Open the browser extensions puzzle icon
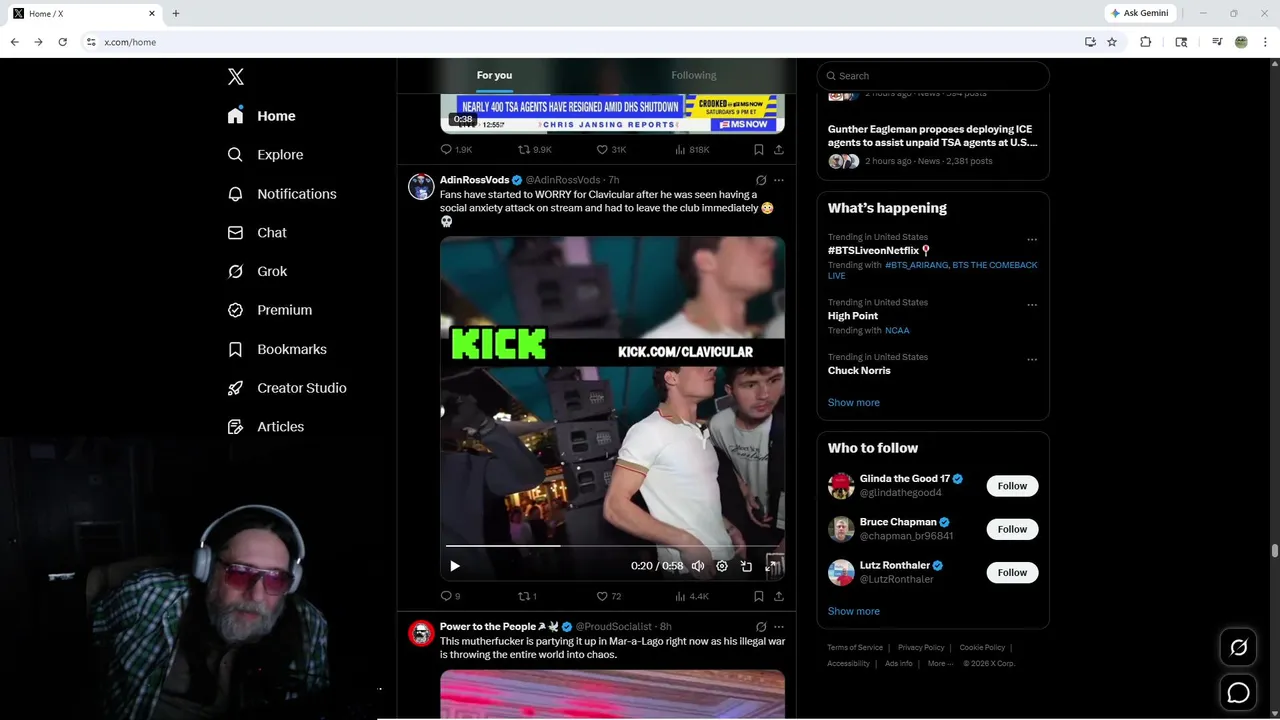The height and width of the screenshot is (720, 1280). [x=1146, y=42]
